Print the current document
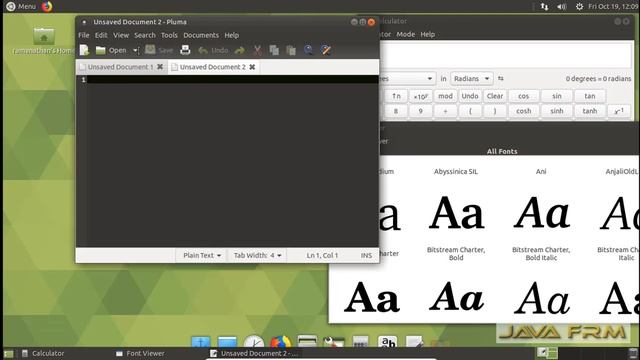640x360 pixels. [185, 50]
